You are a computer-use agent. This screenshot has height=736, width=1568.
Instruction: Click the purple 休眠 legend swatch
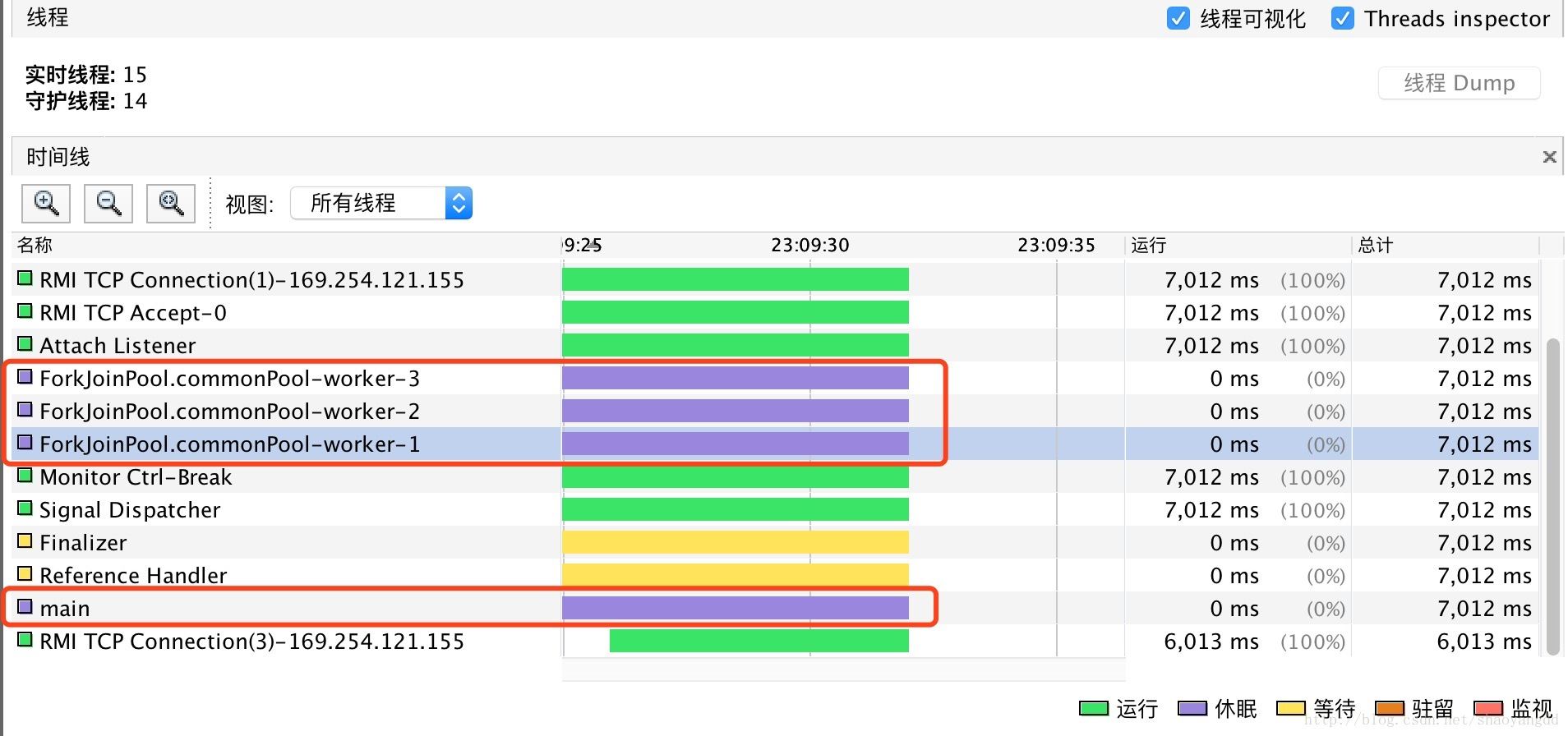pos(1192,708)
